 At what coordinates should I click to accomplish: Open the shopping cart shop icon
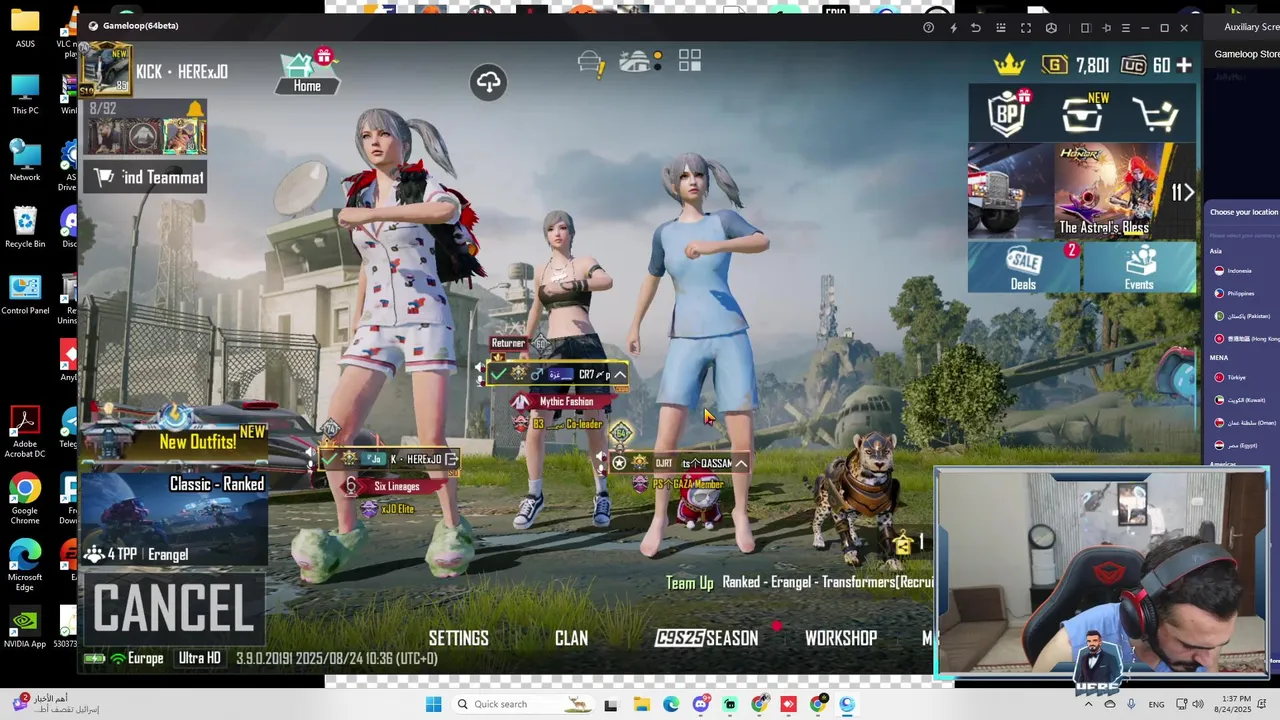click(x=1156, y=114)
